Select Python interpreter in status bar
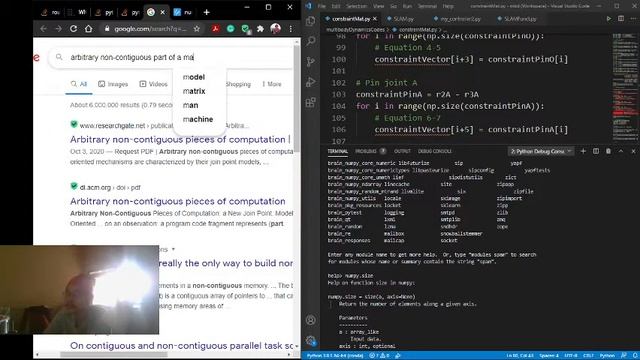The image size is (640, 360). coord(335,356)
